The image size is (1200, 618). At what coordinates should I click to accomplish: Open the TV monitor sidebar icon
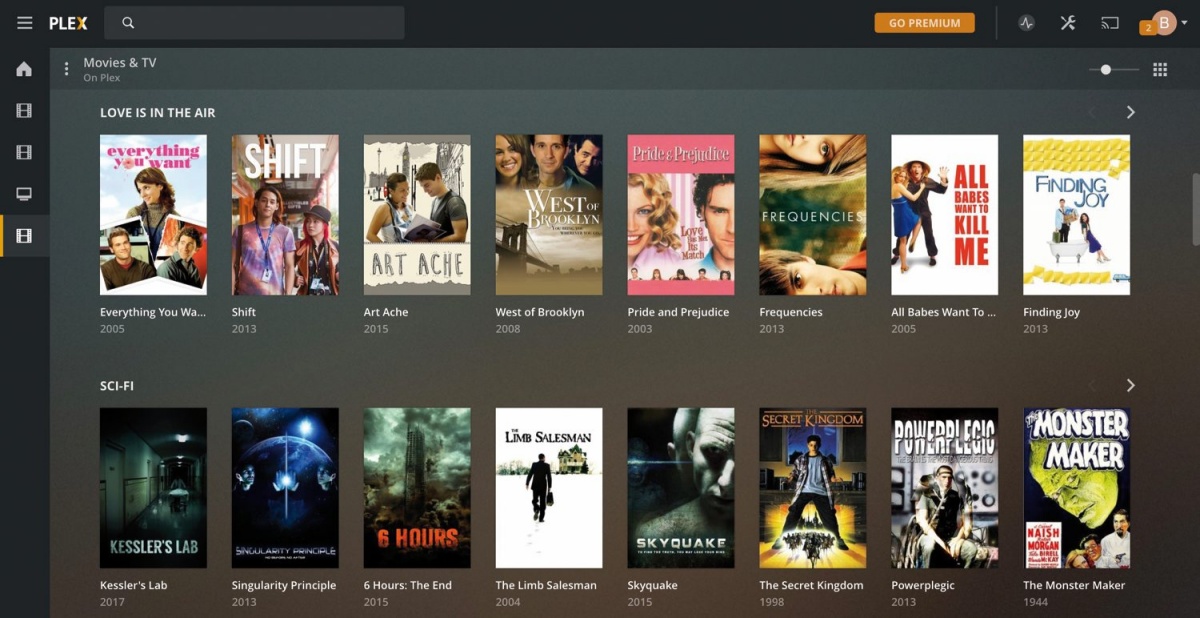[x=24, y=194]
